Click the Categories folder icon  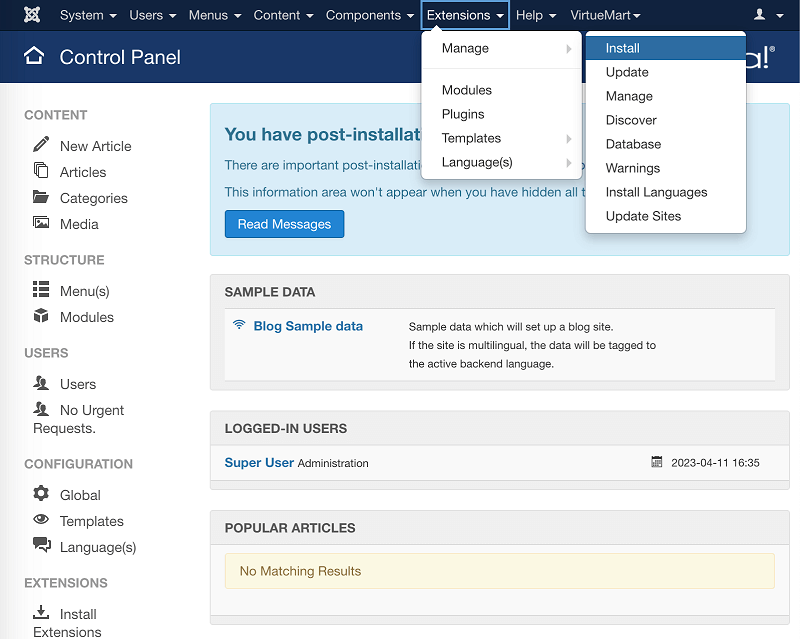point(41,197)
